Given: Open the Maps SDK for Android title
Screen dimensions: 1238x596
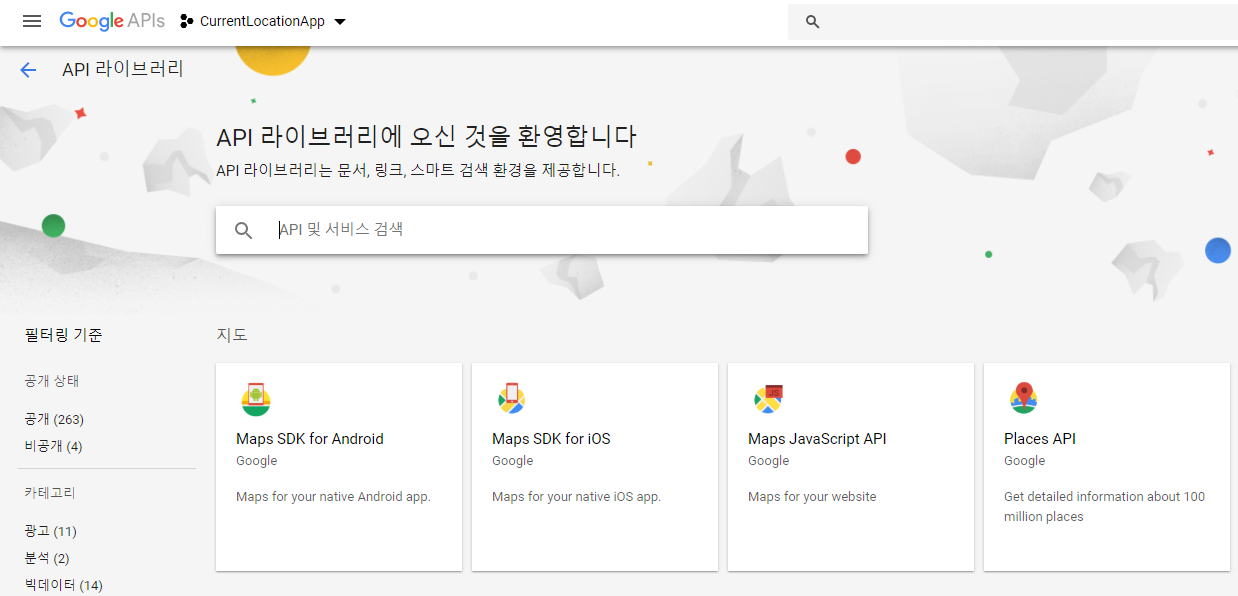Looking at the screenshot, I should coord(310,439).
